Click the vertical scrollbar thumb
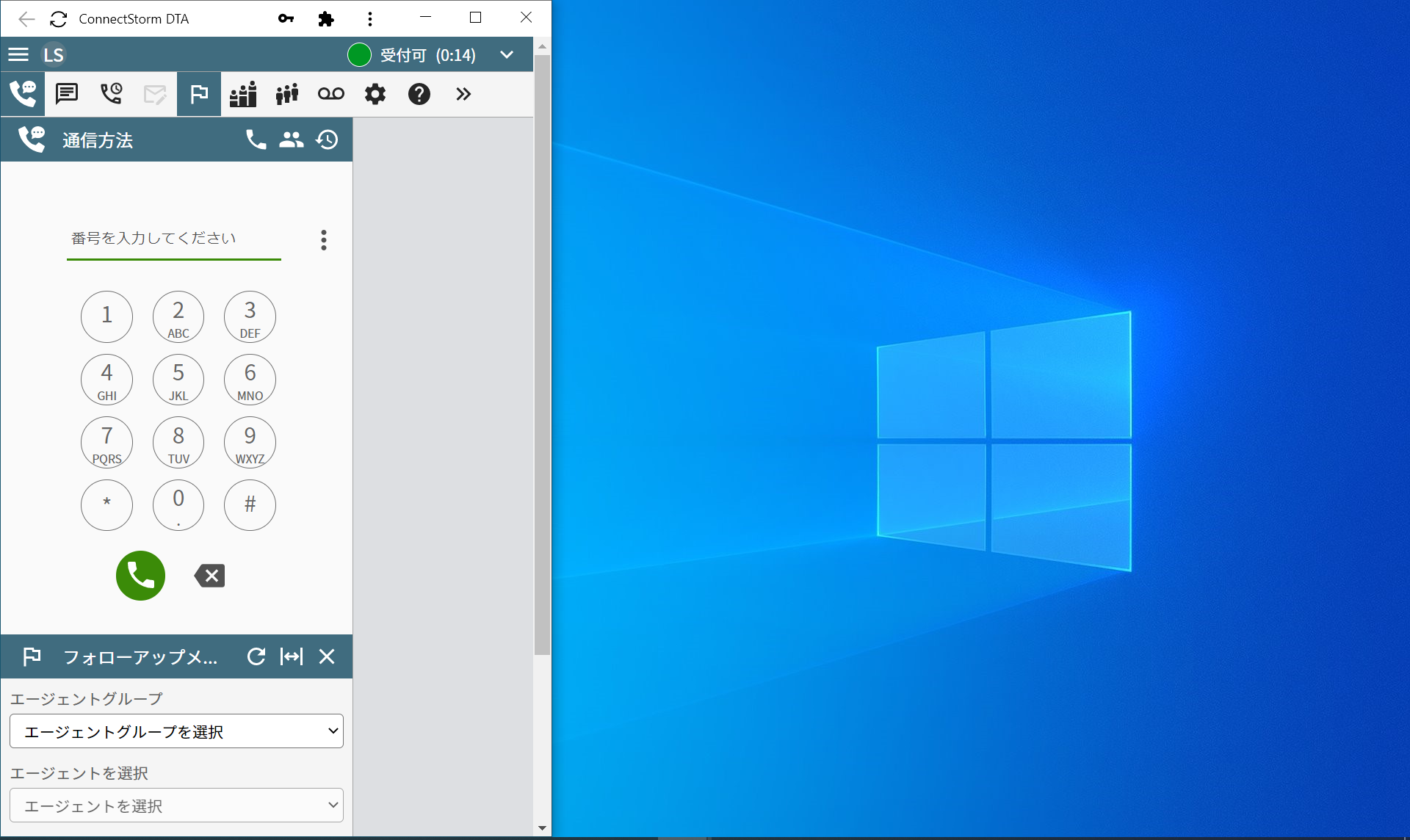The image size is (1410, 840). point(543,355)
